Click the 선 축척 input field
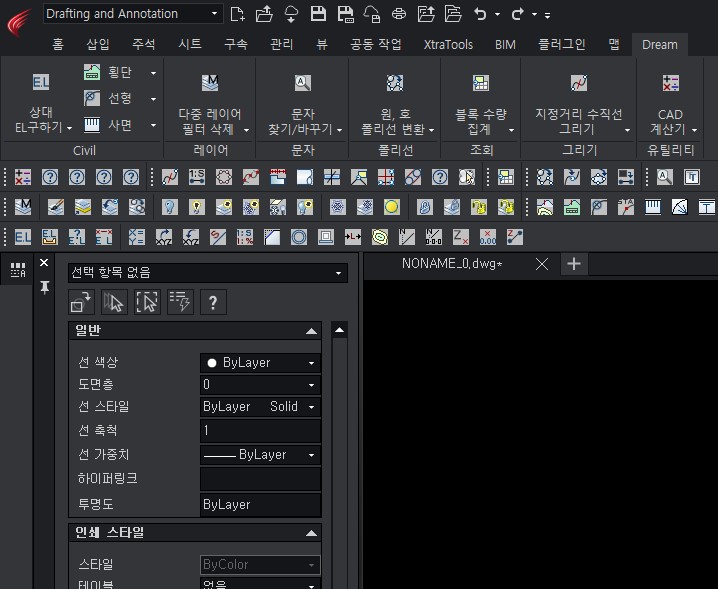718x589 pixels. (260, 430)
